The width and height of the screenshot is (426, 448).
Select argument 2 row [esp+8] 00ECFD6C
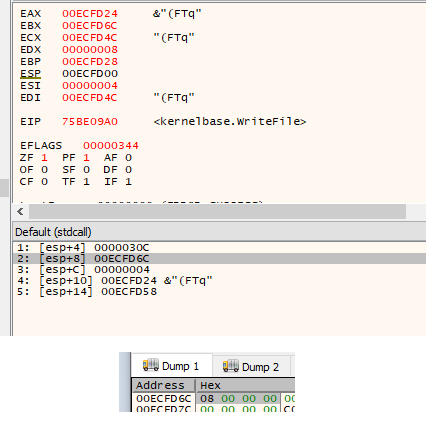(x=219, y=259)
